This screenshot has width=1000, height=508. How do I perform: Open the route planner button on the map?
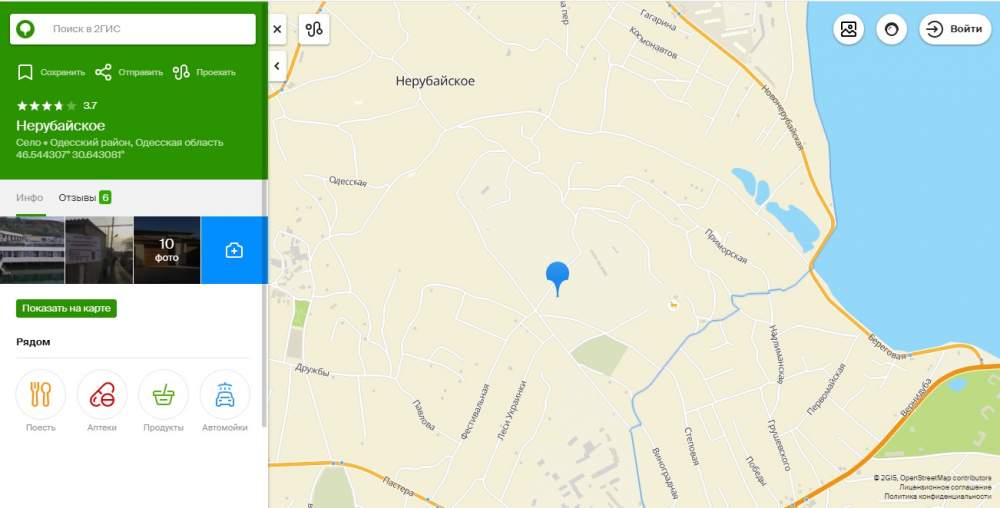pyautogui.click(x=314, y=29)
